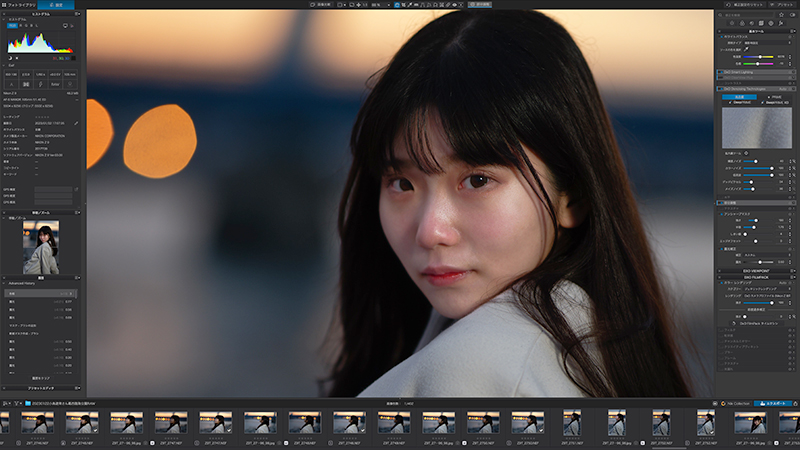Show RGB channels in histogram
This screenshot has height=450, width=800.
[12, 26]
